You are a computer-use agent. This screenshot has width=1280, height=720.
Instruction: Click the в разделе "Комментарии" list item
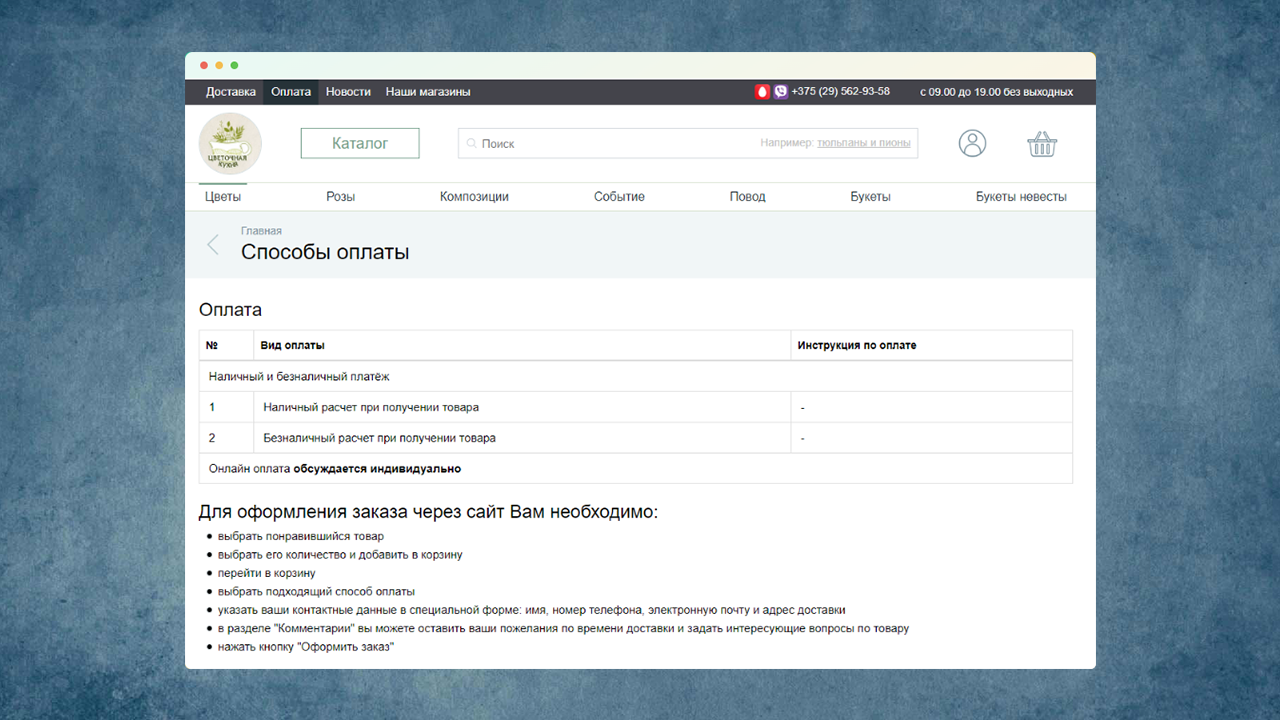click(x=563, y=629)
